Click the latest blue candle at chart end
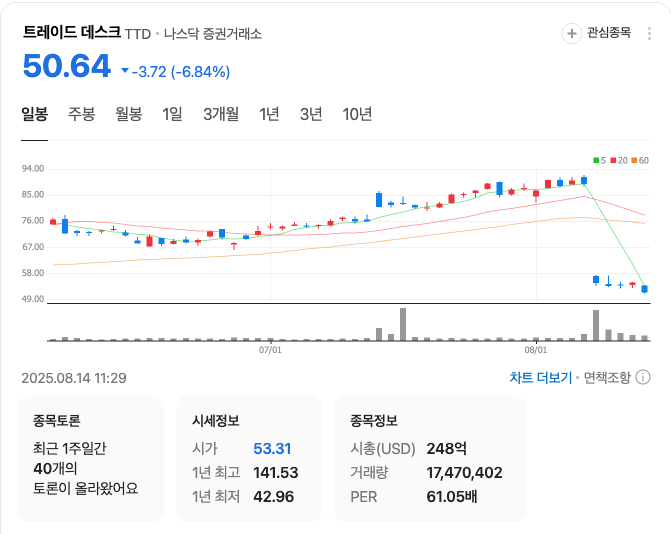Viewport: 671px width, 534px height. (x=644, y=289)
